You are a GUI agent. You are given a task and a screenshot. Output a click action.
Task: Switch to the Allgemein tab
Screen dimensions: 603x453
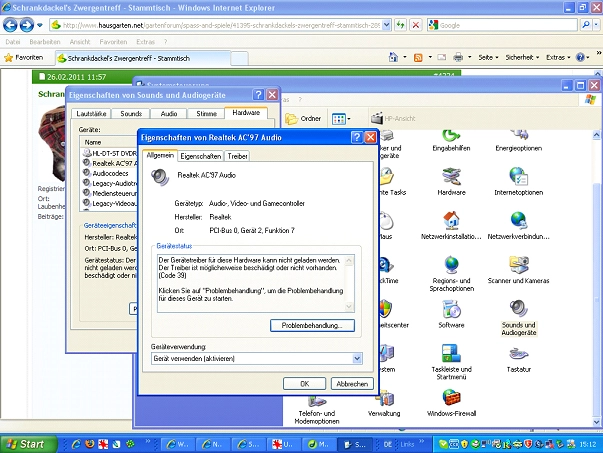coord(160,155)
